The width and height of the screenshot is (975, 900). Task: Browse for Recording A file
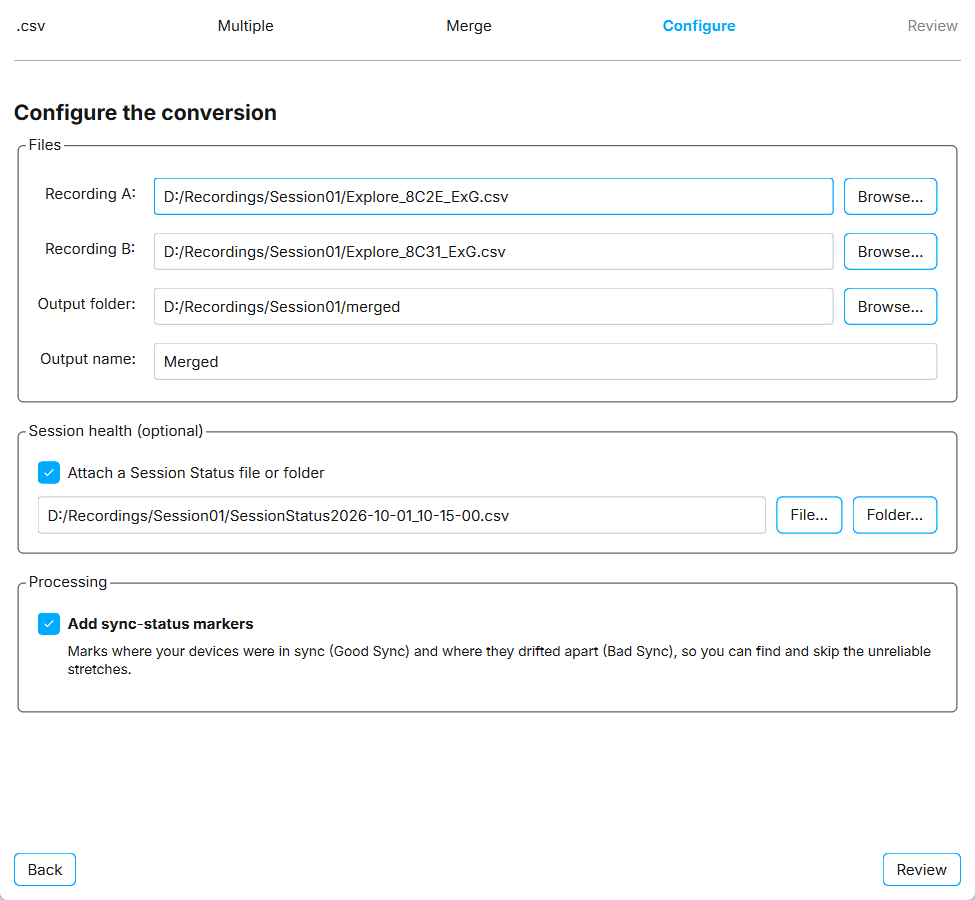coord(890,197)
